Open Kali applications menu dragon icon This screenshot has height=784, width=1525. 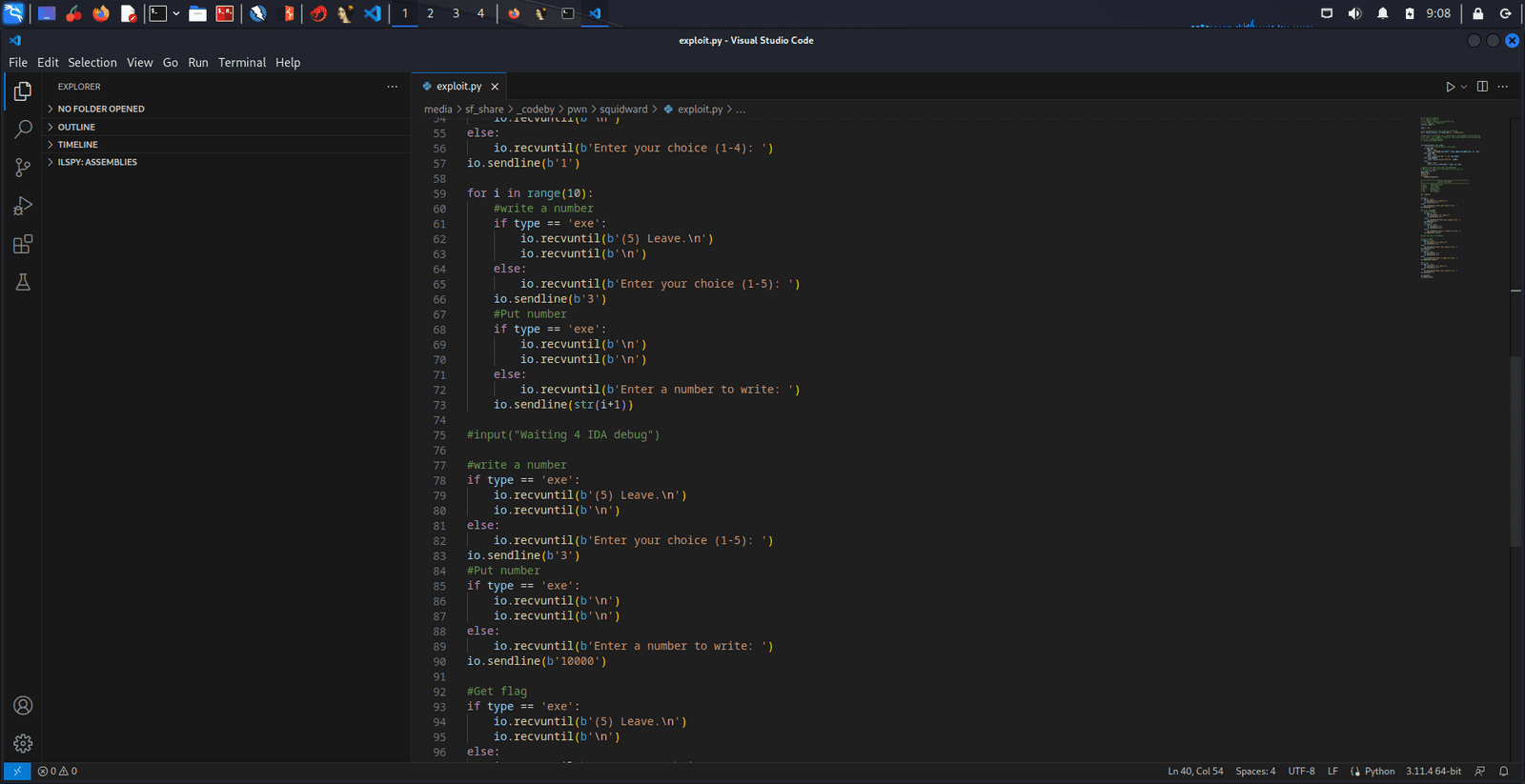click(x=13, y=13)
